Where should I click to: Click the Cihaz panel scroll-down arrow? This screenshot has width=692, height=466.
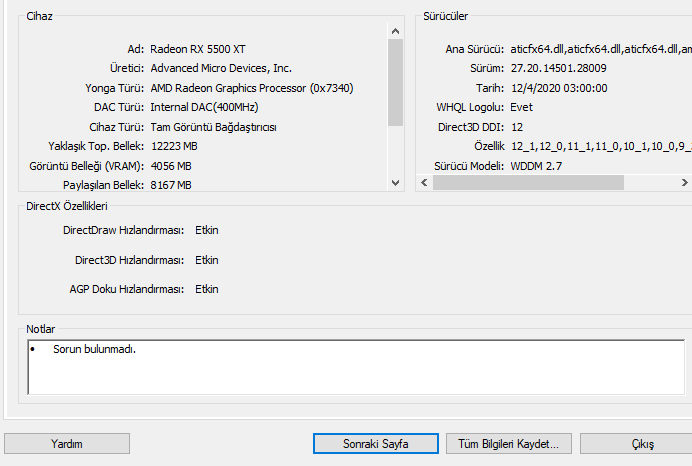click(x=395, y=183)
